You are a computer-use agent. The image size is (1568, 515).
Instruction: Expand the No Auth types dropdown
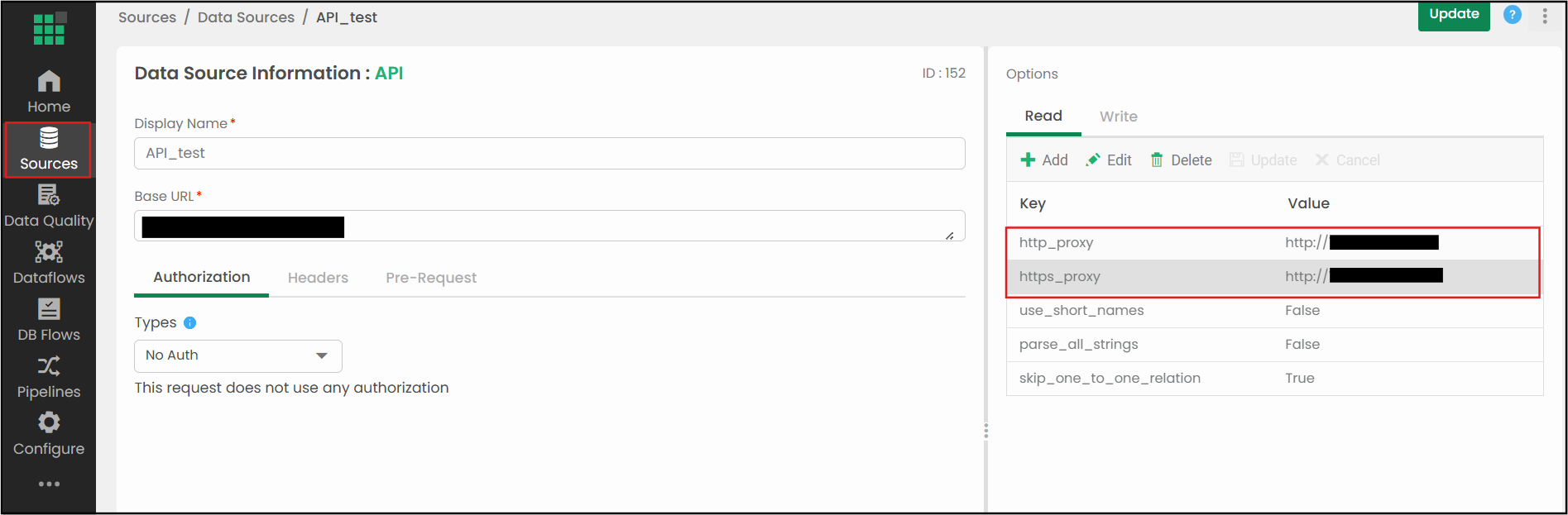coord(238,355)
